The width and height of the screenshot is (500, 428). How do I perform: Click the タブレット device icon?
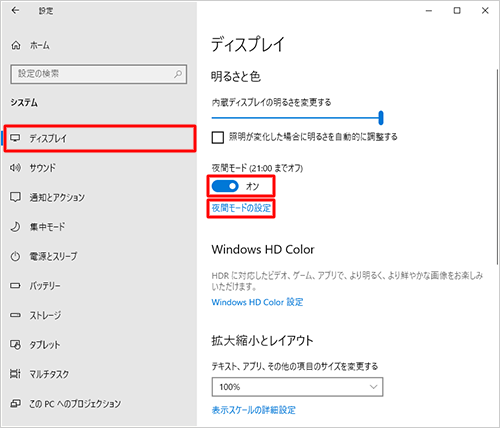pyautogui.click(x=15, y=345)
